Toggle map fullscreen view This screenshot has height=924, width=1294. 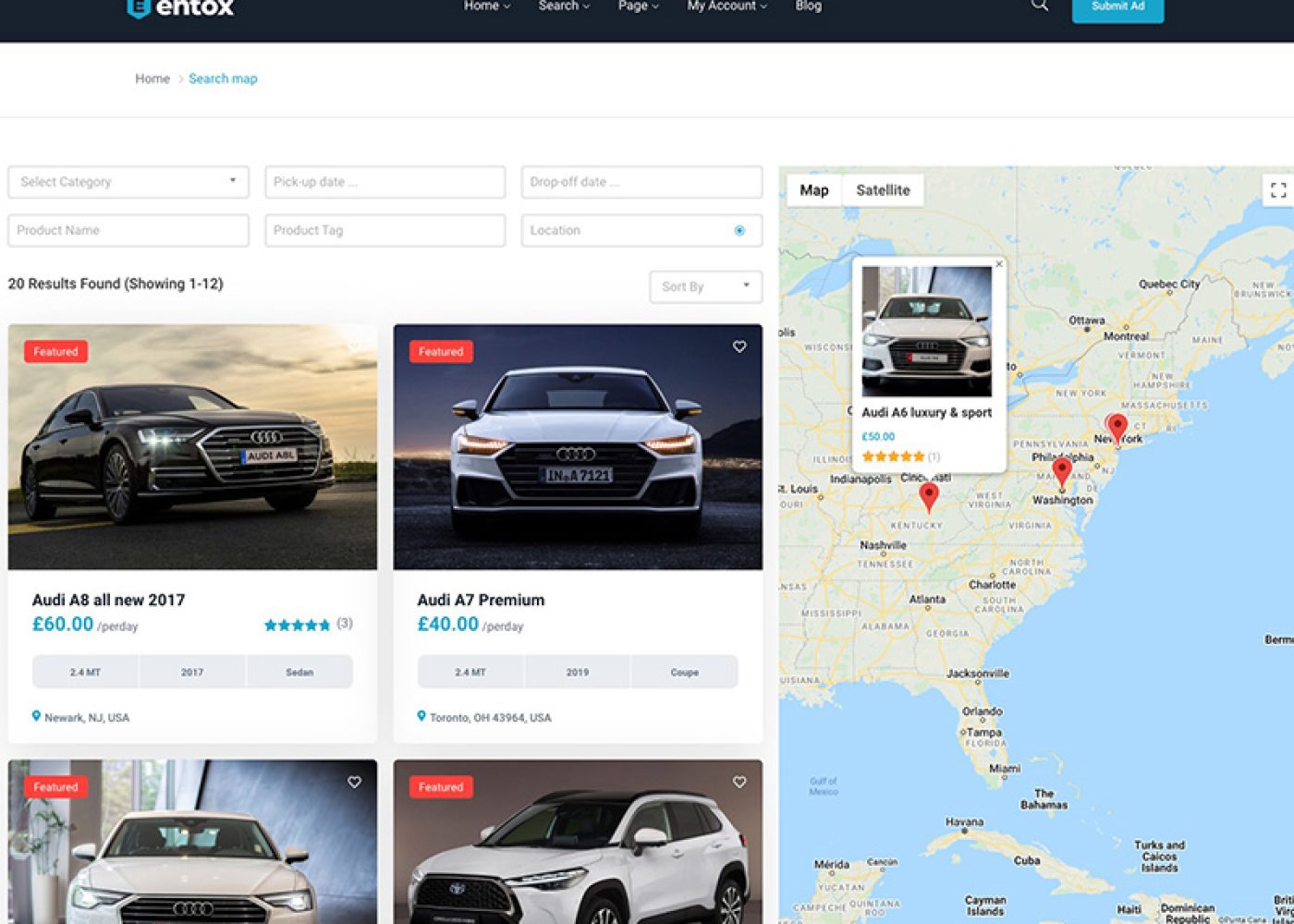[x=1278, y=190]
